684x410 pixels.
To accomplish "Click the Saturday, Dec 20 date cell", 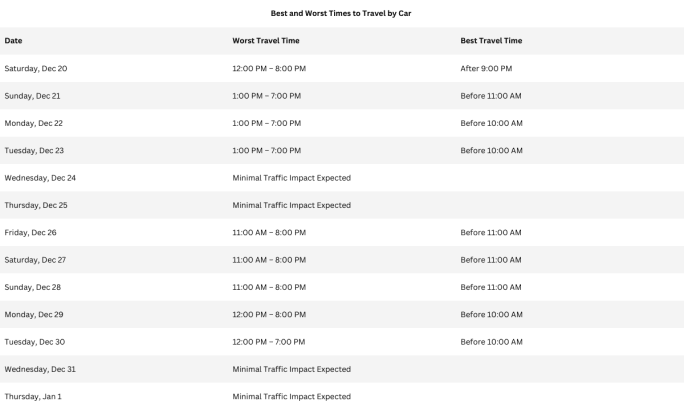I will pos(36,68).
